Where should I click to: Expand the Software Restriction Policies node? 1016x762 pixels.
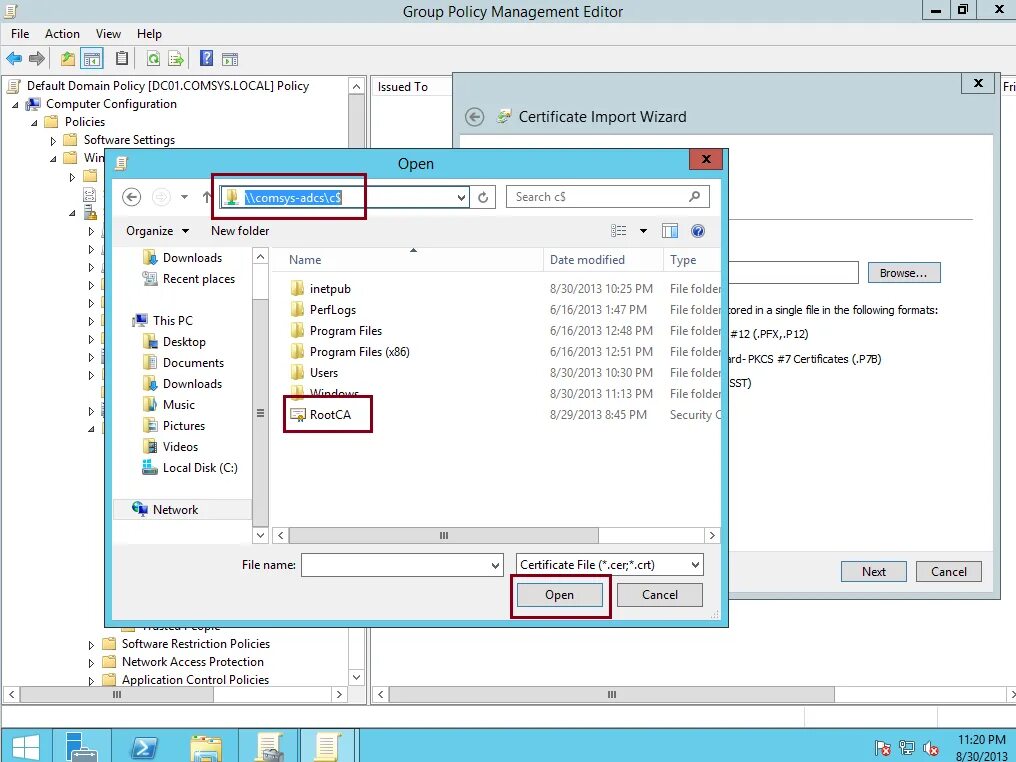(x=91, y=645)
